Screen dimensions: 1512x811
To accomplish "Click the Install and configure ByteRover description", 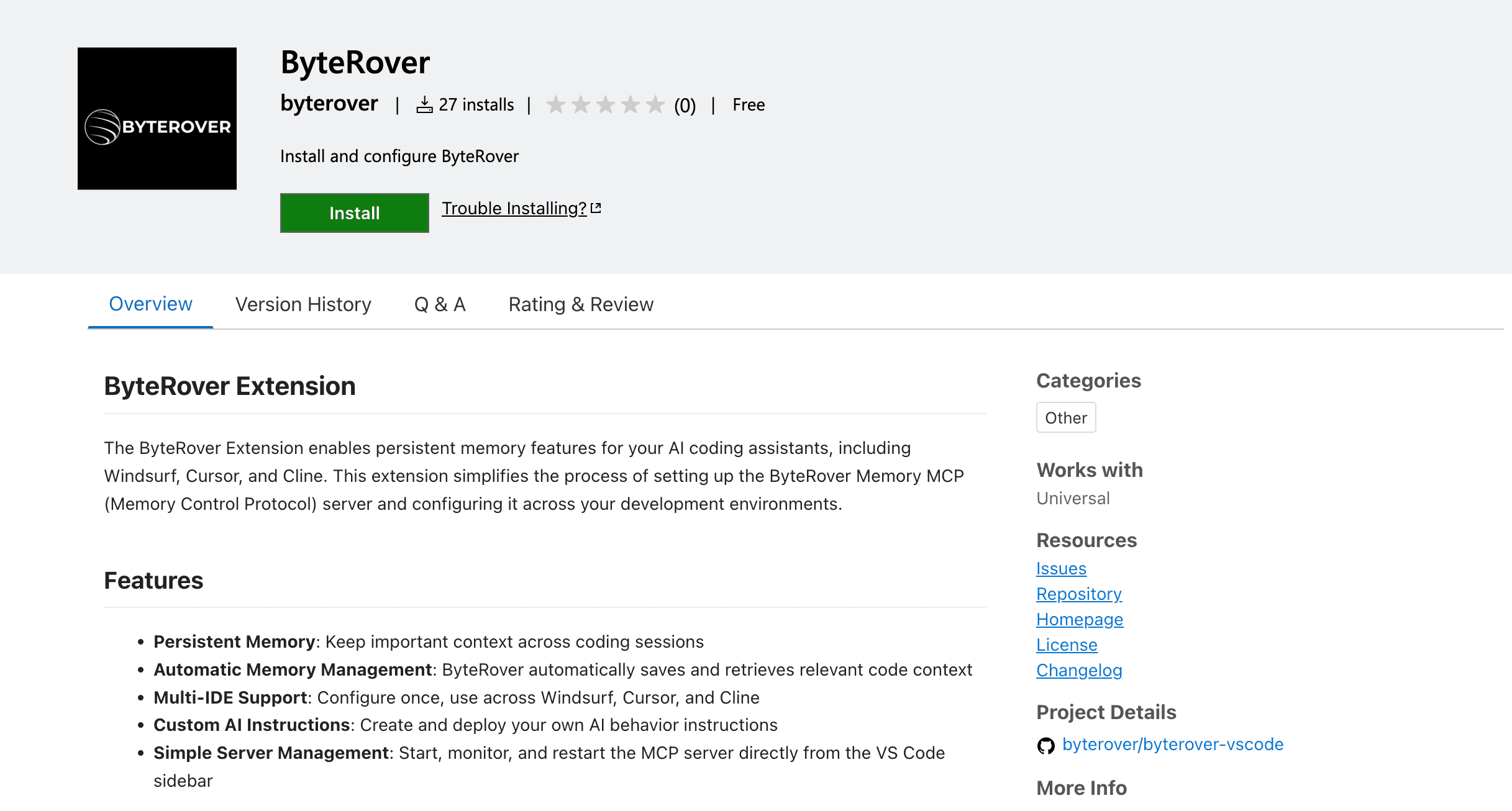I will (x=399, y=156).
